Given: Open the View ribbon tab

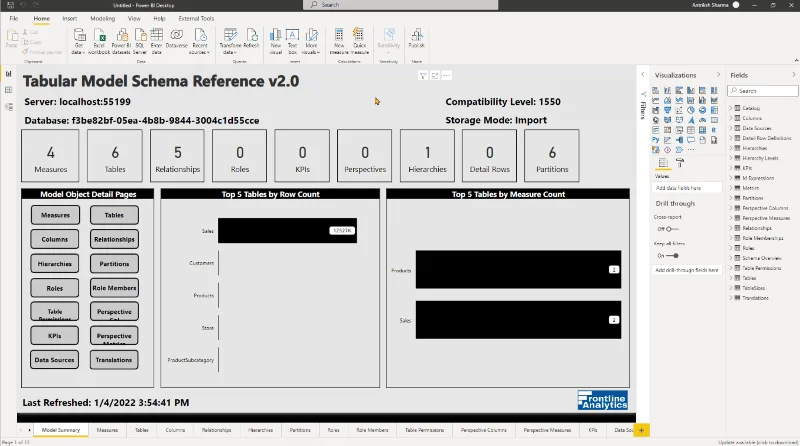Looking at the screenshot, I should click(134, 18).
